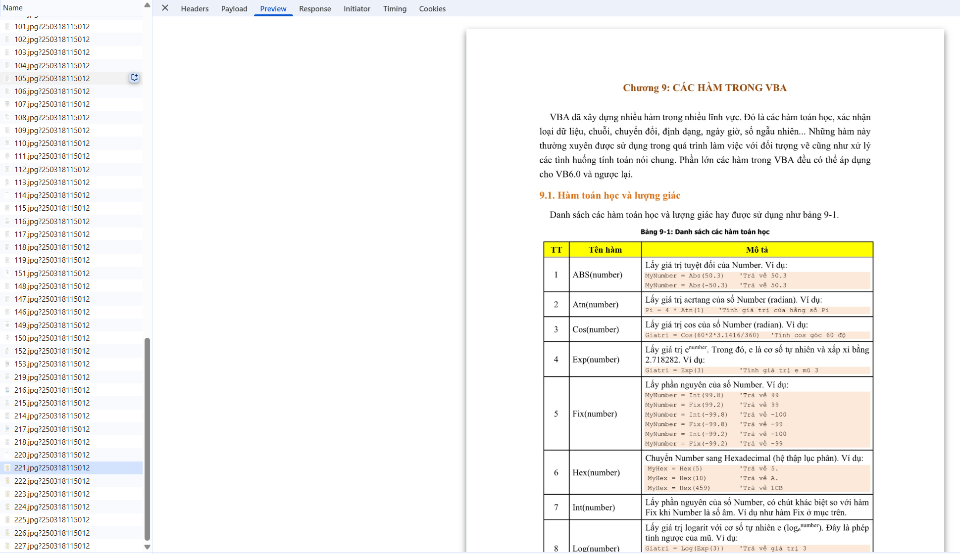
Task: Open the Initiator tab
Action: click(356, 8)
